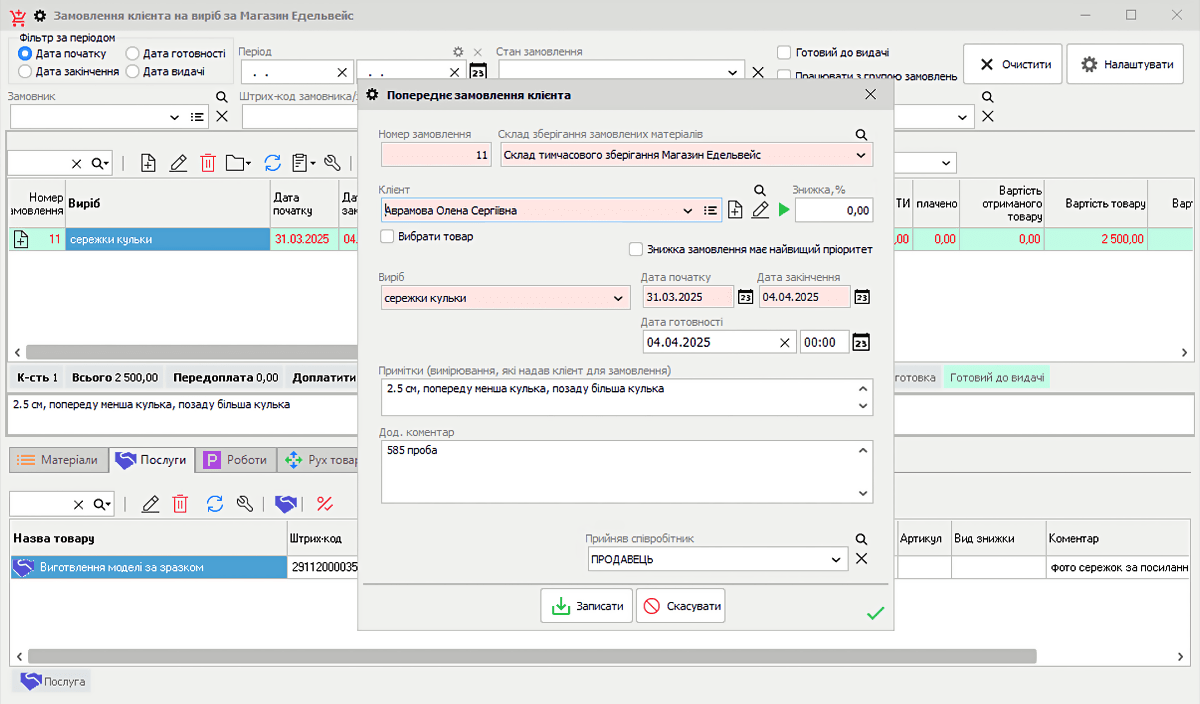Click search magnifier above Склад зберігання field
The image size is (1200, 704).
tap(861, 134)
